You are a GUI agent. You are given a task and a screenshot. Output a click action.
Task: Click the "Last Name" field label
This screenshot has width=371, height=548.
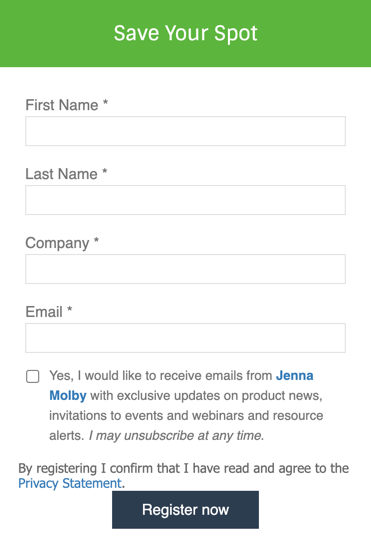pos(61,174)
